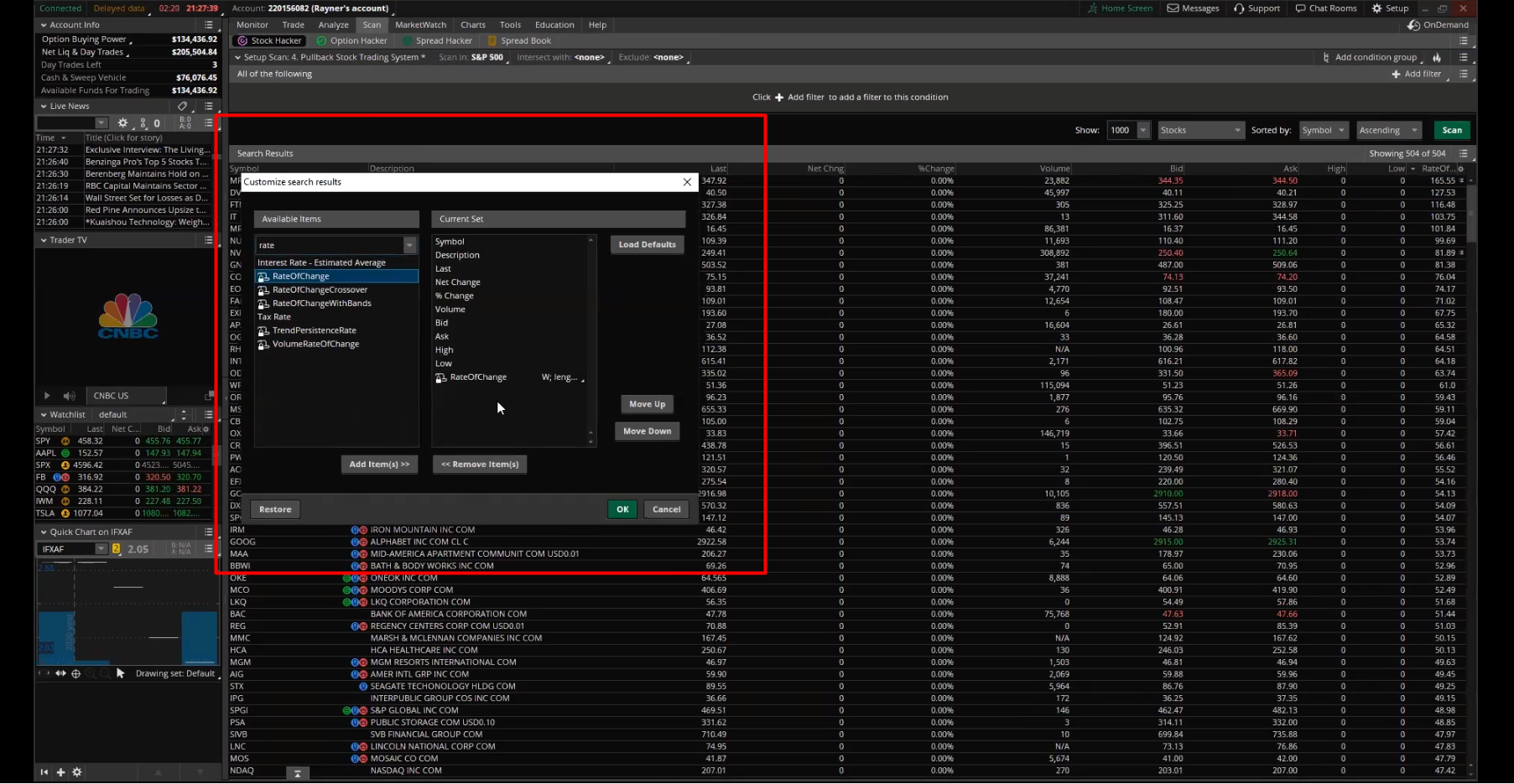This screenshot has height=784, width=1514.
Task: Click the rate search field
Action: 329,245
